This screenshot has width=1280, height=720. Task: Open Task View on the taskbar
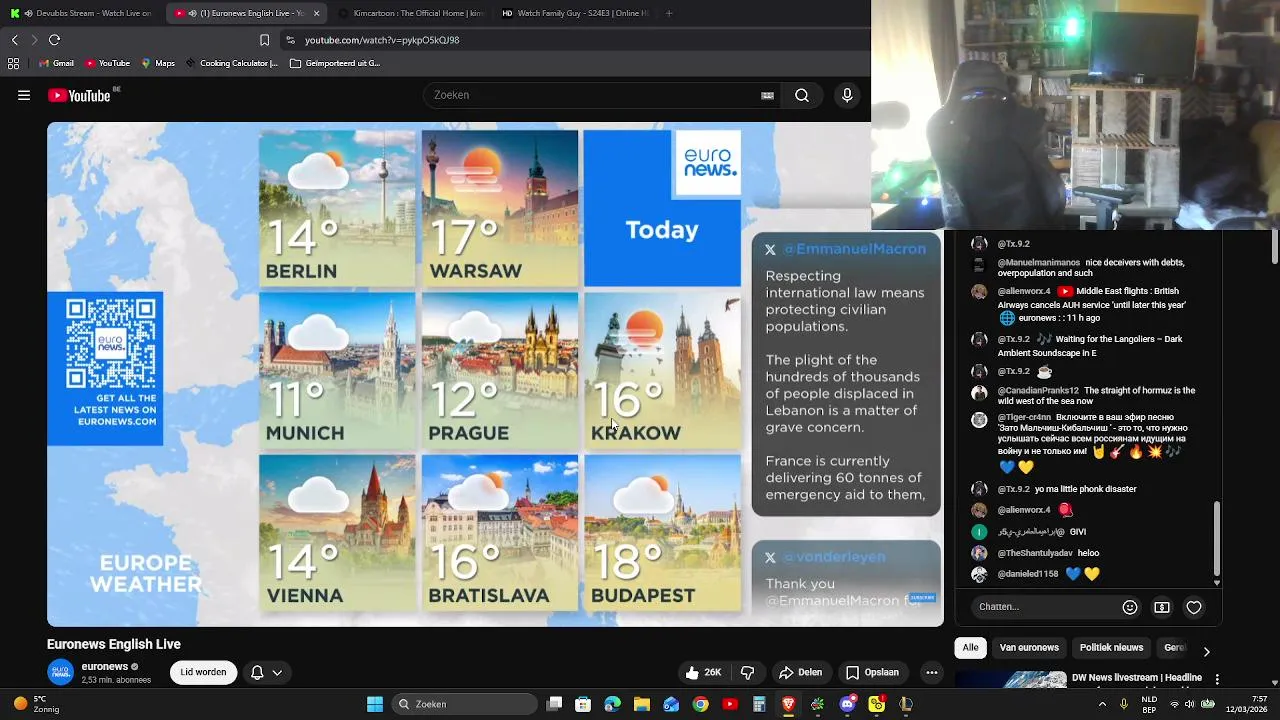[554, 704]
